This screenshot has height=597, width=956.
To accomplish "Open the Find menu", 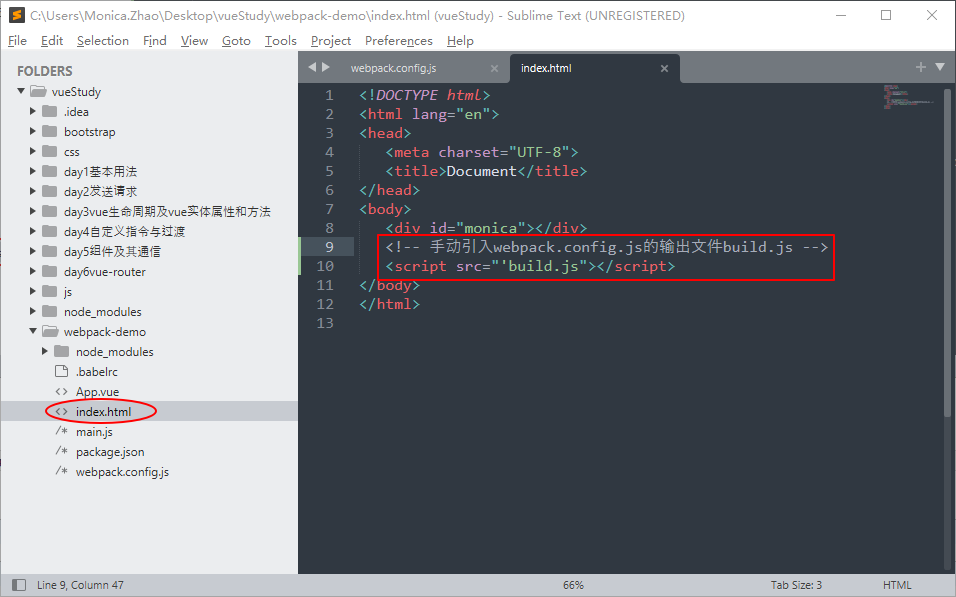I will (x=155, y=41).
